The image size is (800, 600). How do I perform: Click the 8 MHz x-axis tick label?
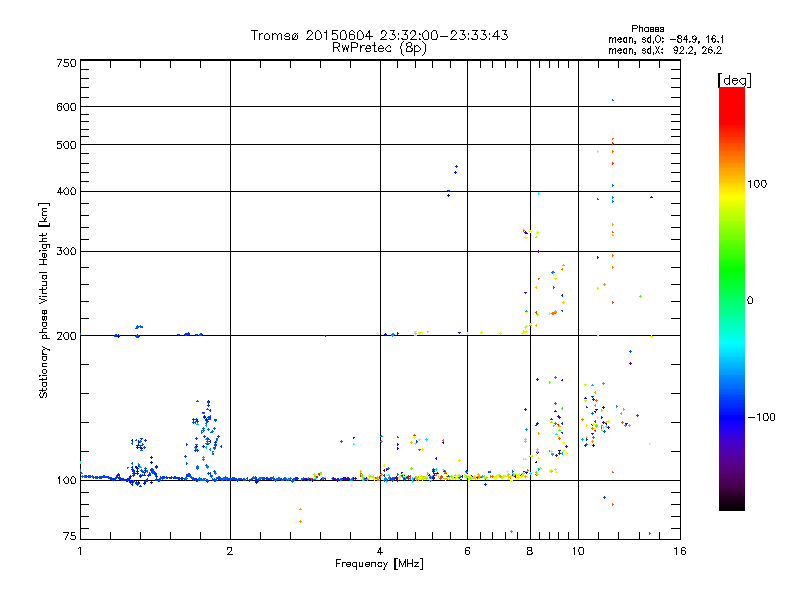coord(530,551)
